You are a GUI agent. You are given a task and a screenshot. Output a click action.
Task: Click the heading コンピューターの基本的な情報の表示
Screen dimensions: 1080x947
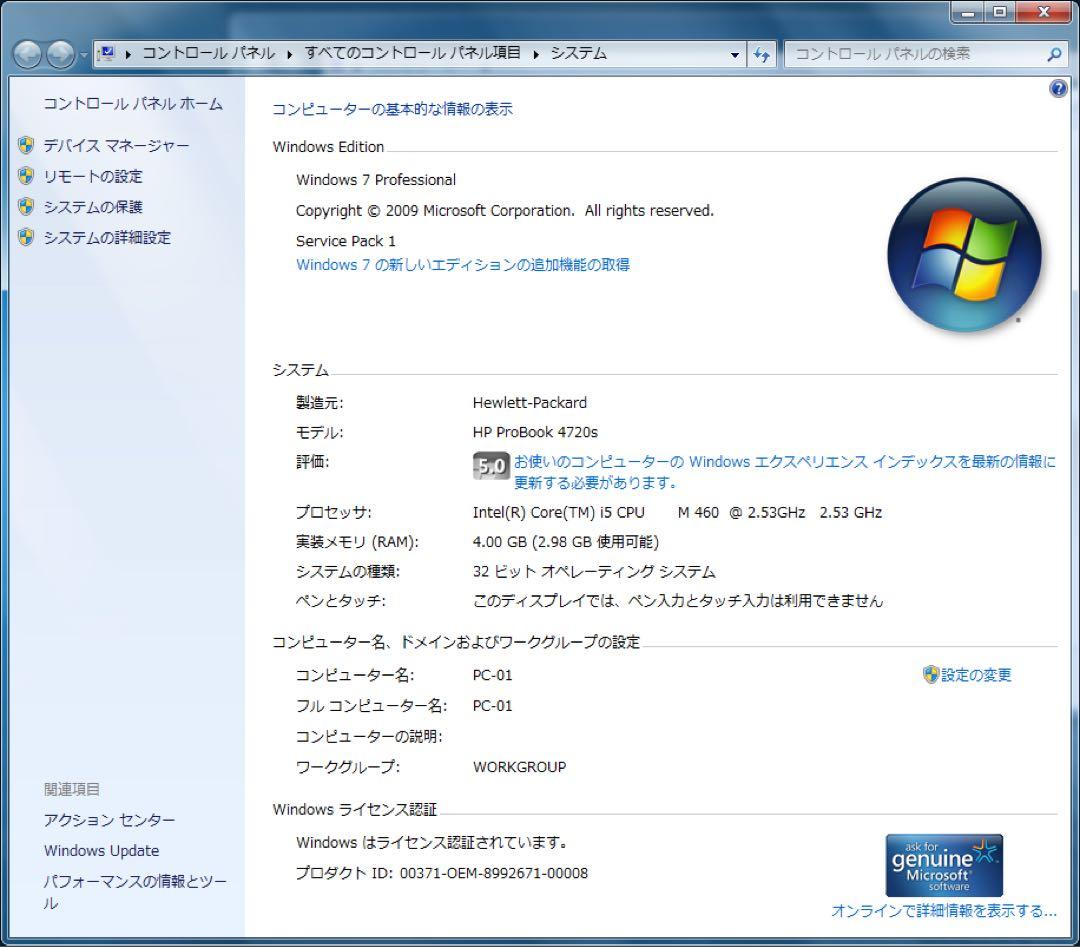pyautogui.click(x=392, y=109)
